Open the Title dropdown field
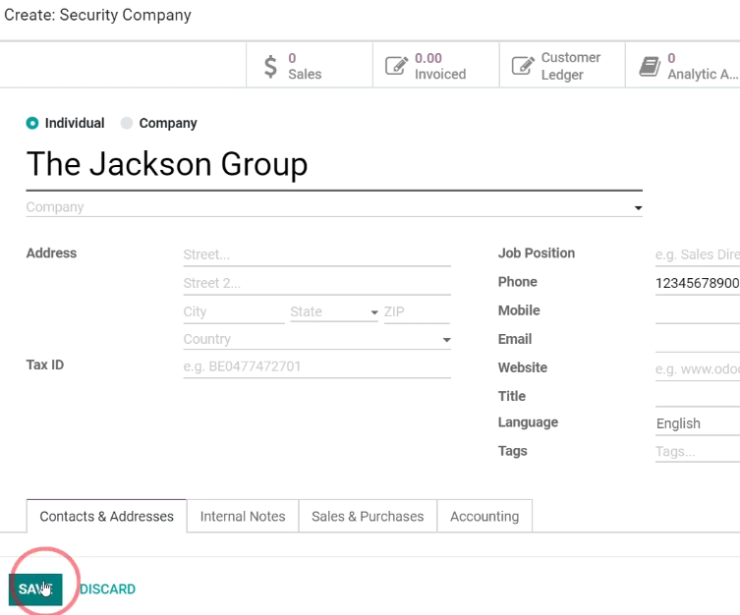Viewport: 740px width, 615px height. click(698, 396)
